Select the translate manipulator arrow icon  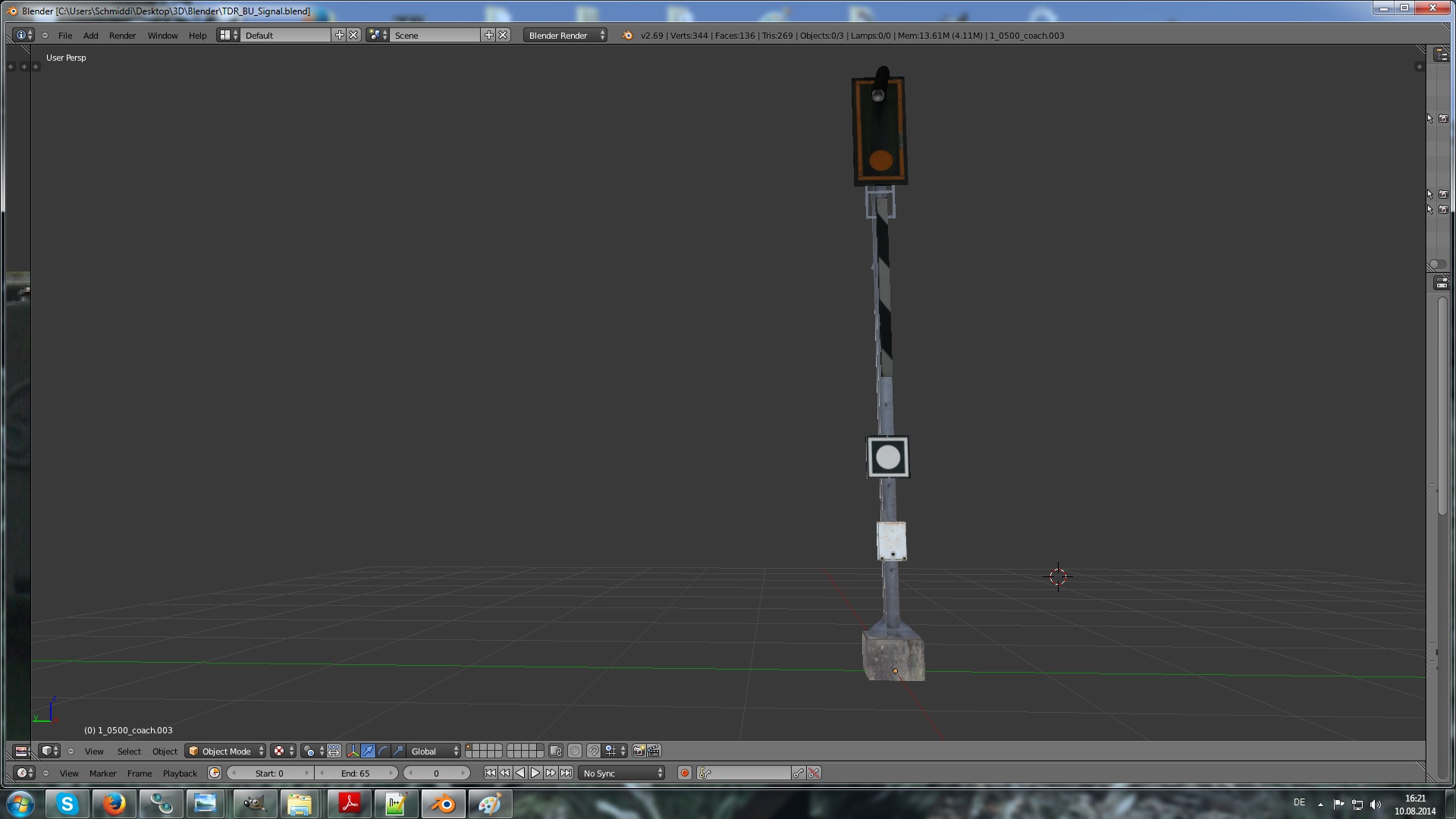click(x=368, y=751)
